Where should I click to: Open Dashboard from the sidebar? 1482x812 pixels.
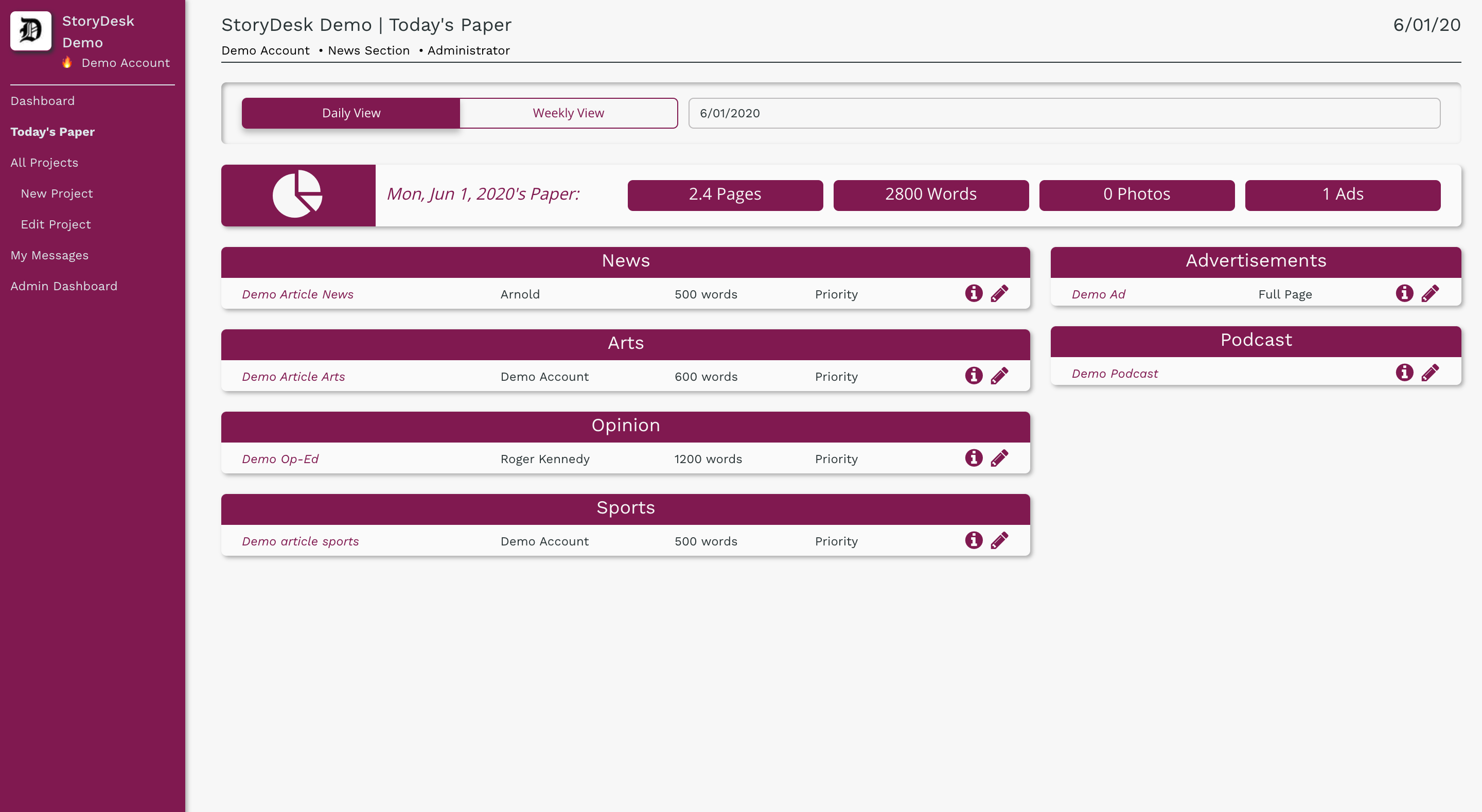pyautogui.click(x=43, y=101)
